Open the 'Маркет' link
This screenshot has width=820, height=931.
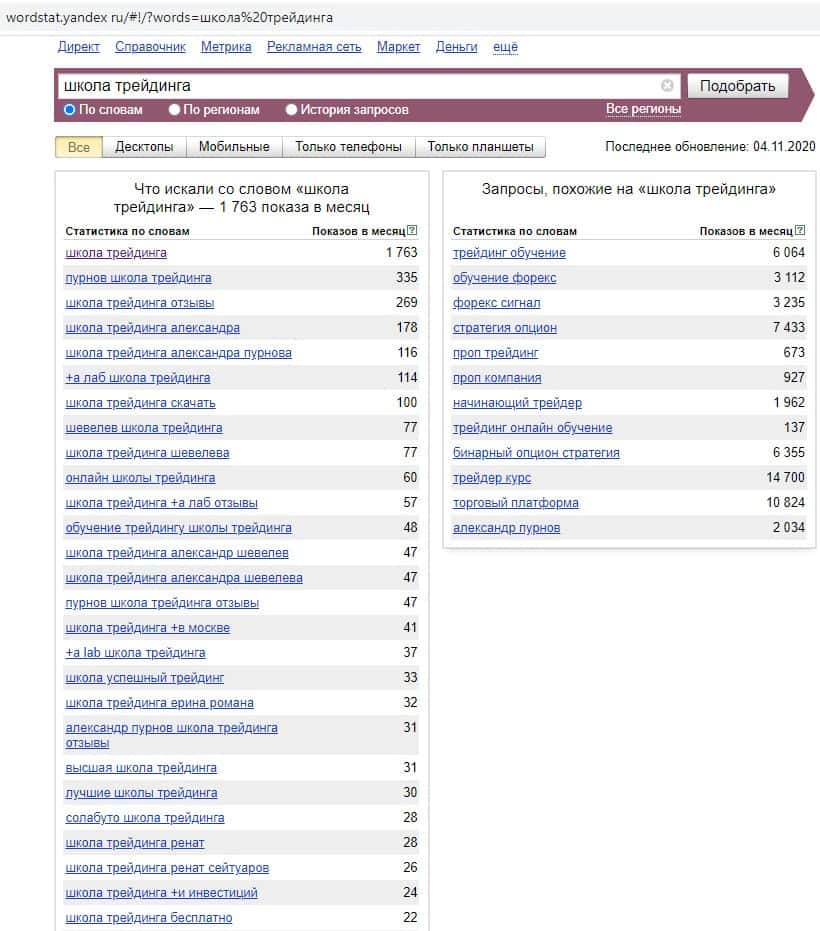coord(398,47)
